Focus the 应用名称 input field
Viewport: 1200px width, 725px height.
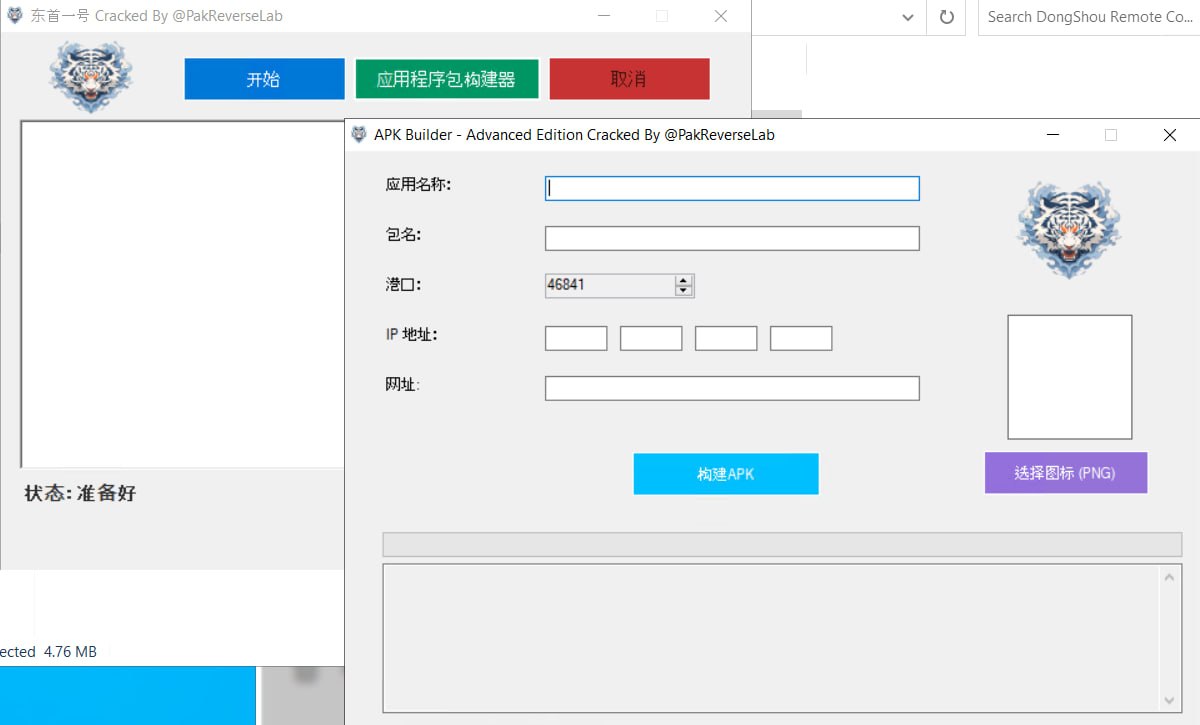point(732,188)
